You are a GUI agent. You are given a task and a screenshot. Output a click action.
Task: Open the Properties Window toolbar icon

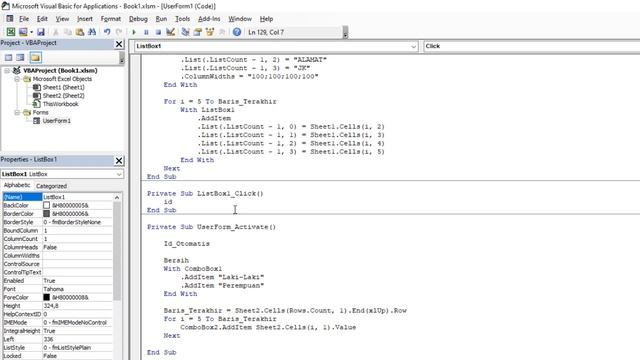(198, 32)
